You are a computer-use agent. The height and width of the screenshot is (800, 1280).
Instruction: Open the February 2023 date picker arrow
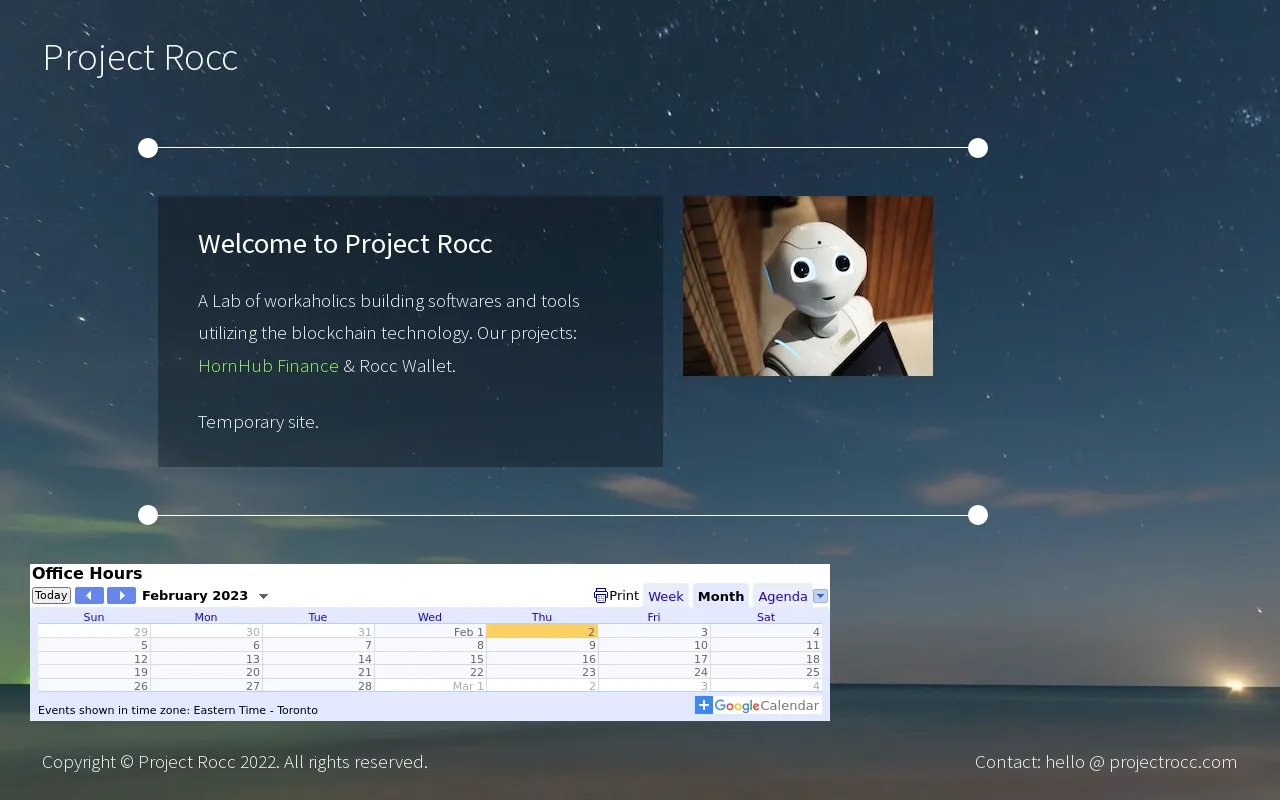coord(264,597)
